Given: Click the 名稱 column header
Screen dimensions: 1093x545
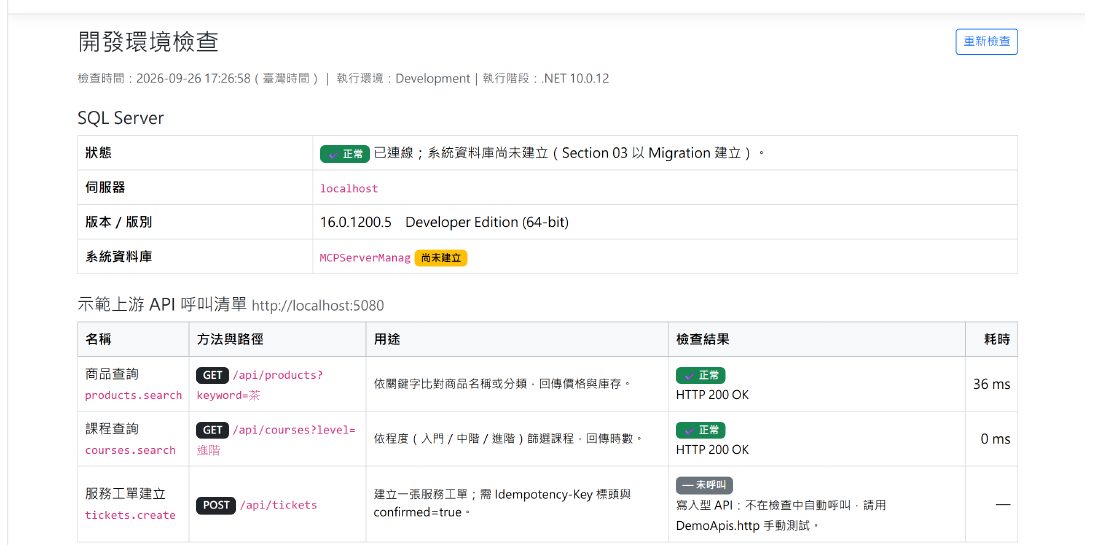Looking at the screenshot, I should [x=98, y=339].
